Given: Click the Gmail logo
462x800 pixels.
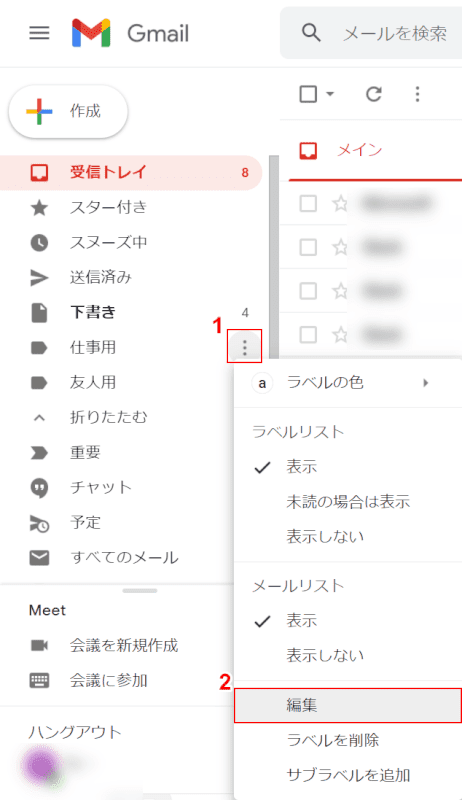Looking at the screenshot, I should (130, 33).
